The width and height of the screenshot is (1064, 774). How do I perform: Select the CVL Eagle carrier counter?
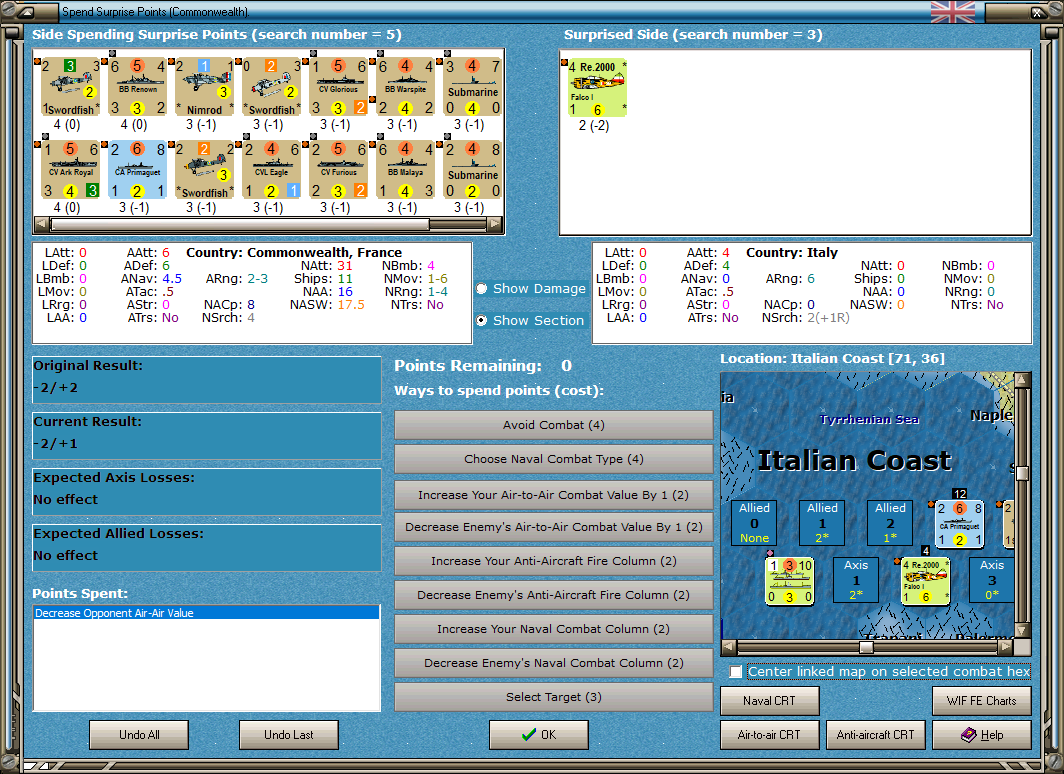271,170
